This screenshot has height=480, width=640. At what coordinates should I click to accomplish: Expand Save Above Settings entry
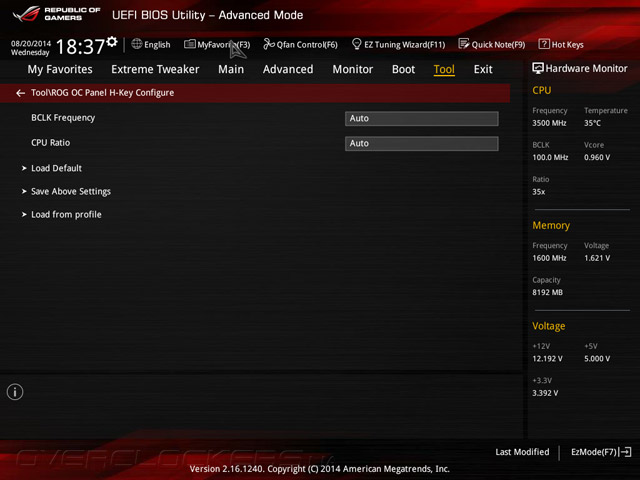click(x=66, y=191)
